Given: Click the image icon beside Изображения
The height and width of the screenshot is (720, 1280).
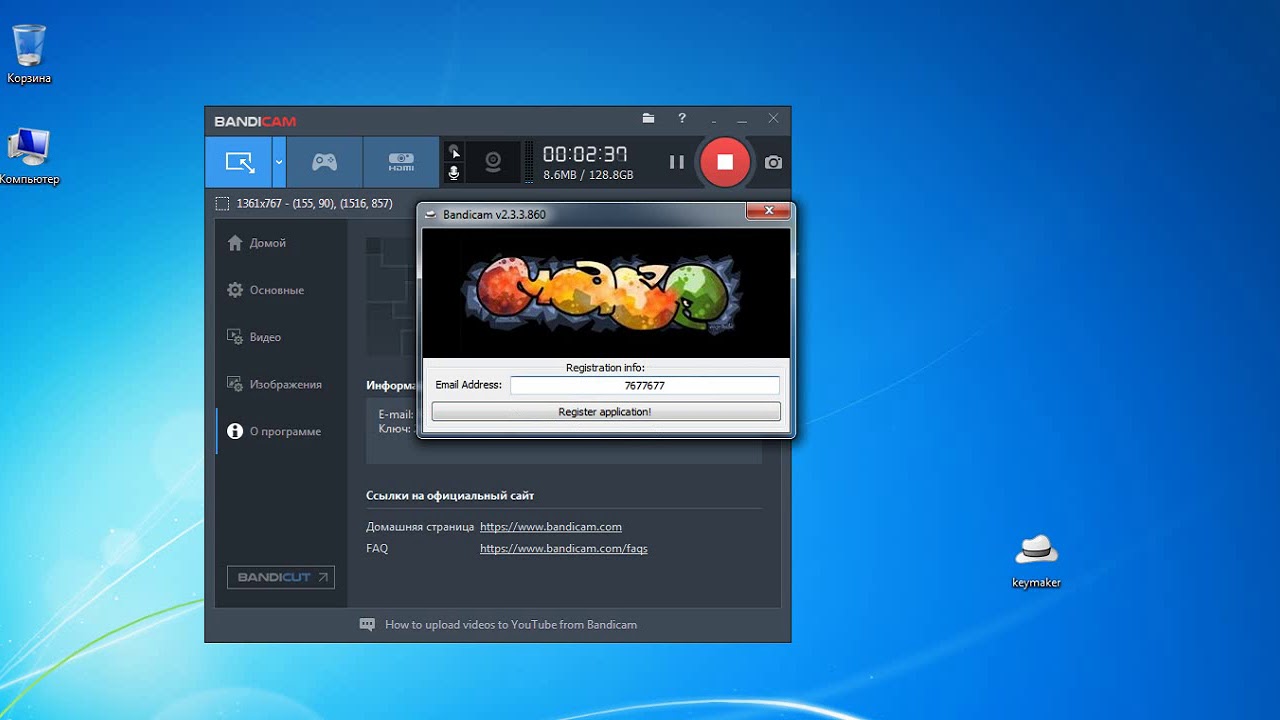Looking at the screenshot, I should [x=235, y=384].
